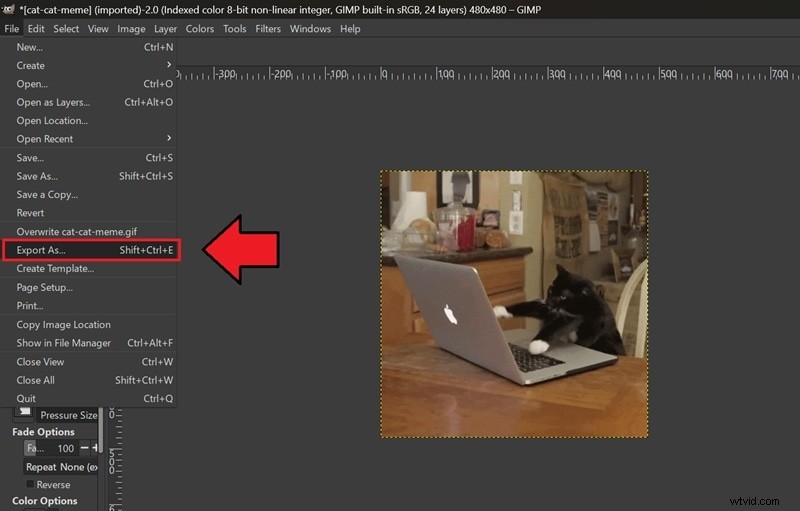Open the Select menu
This screenshot has width=800, height=511.
coord(66,29)
